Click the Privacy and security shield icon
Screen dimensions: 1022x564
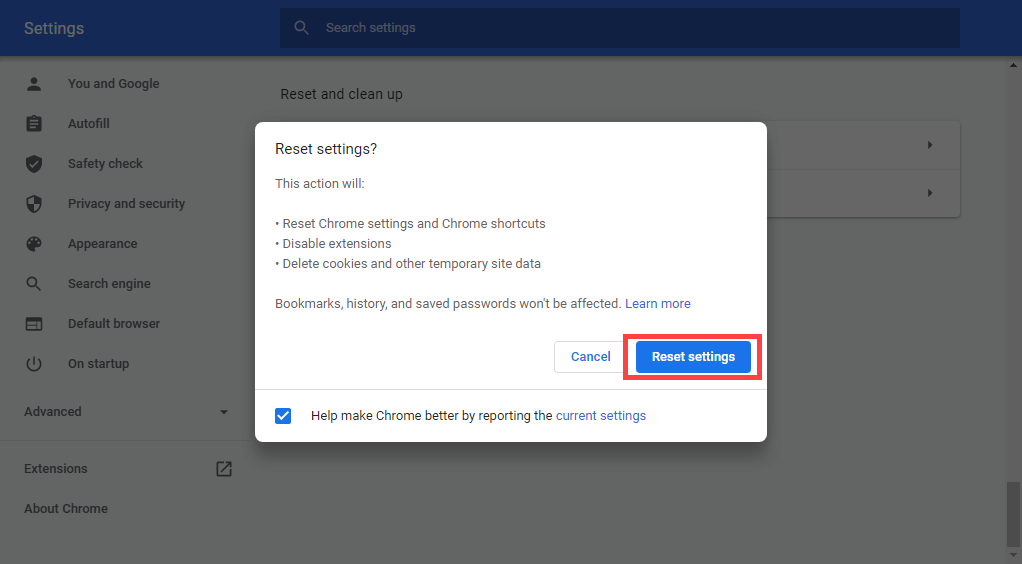click(34, 204)
